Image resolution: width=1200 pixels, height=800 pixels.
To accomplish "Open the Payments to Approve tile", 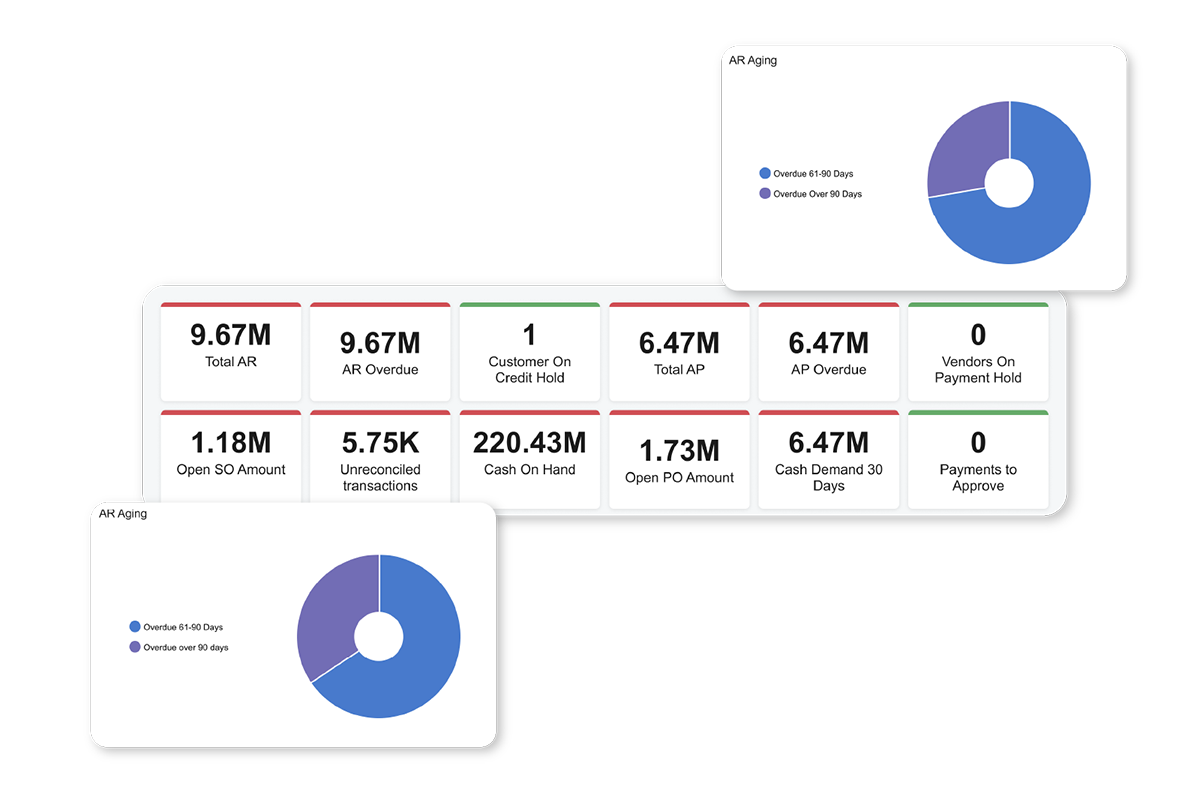I will pos(978,459).
